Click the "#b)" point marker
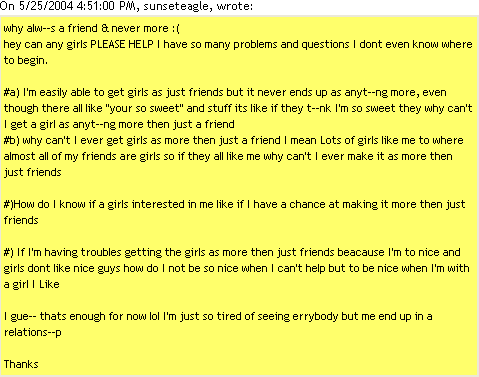The image size is (479, 377). pos(12,140)
